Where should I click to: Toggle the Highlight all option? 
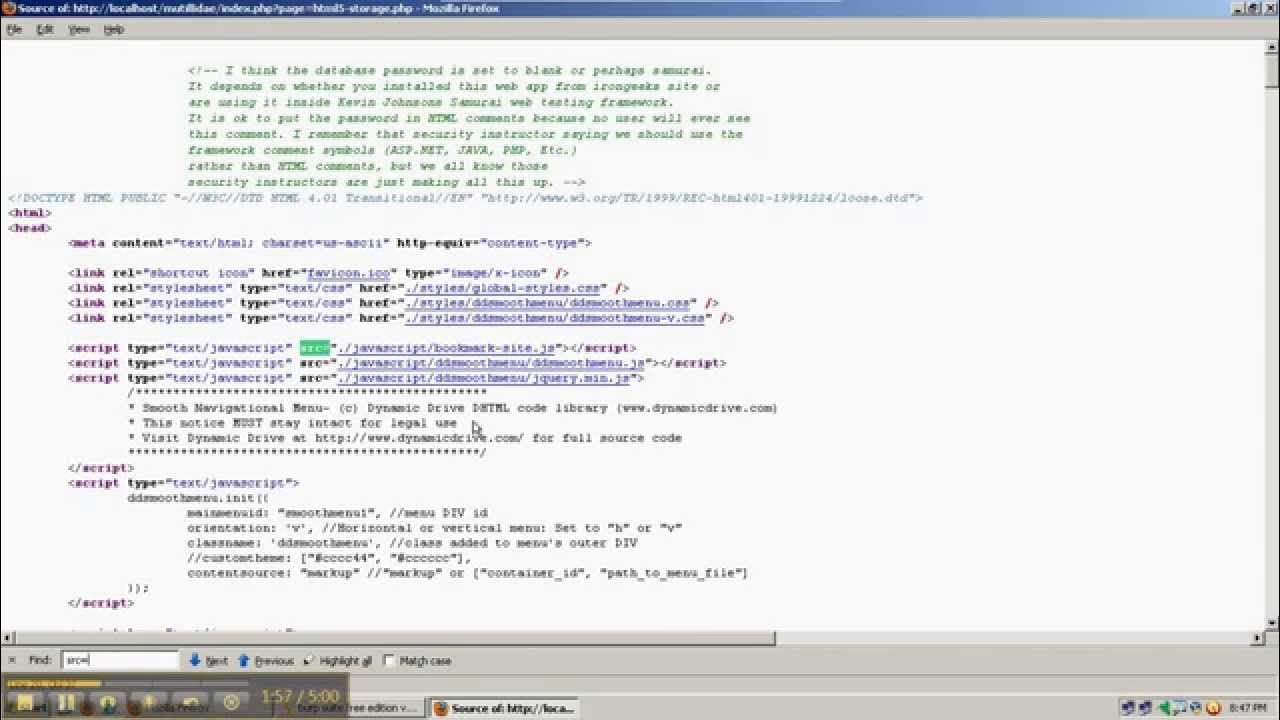[x=338, y=661]
